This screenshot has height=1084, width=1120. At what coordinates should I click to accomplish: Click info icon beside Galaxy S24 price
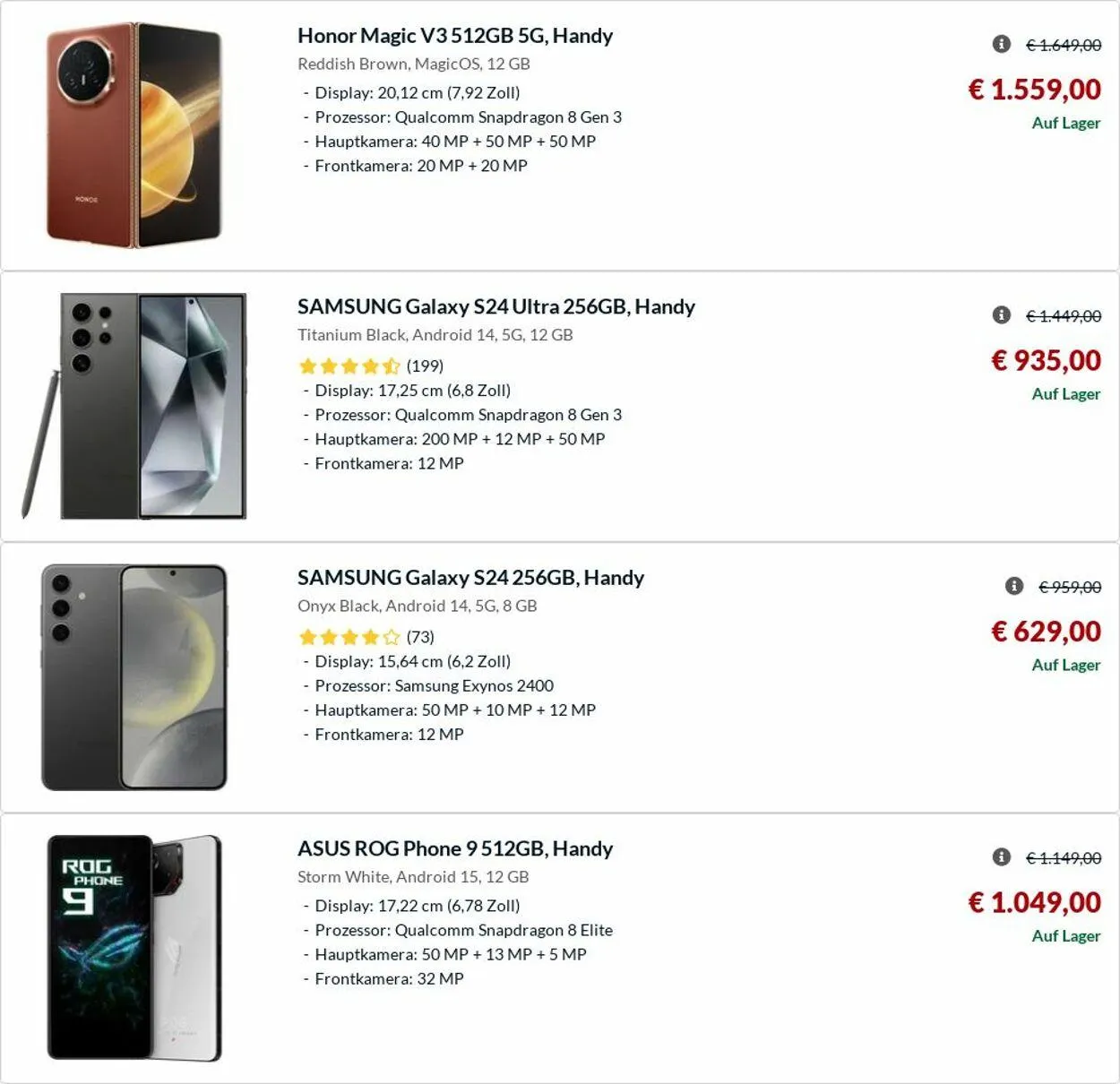pyautogui.click(x=1014, y=586)
